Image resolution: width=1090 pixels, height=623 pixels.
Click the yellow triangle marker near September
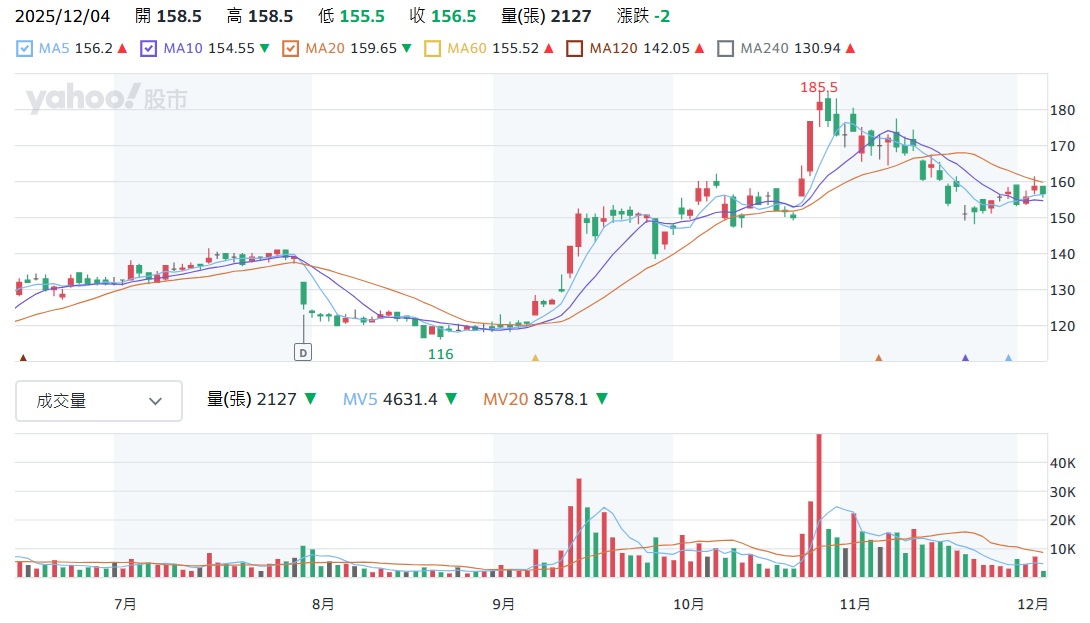click(535, 357)
